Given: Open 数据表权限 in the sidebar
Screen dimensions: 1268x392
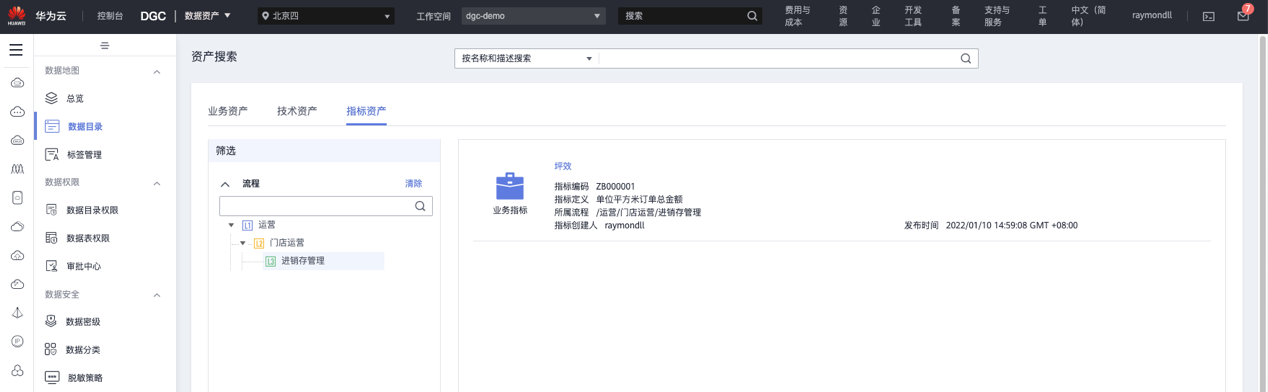Looking at the screenshot, I should (x=88, y=238).
